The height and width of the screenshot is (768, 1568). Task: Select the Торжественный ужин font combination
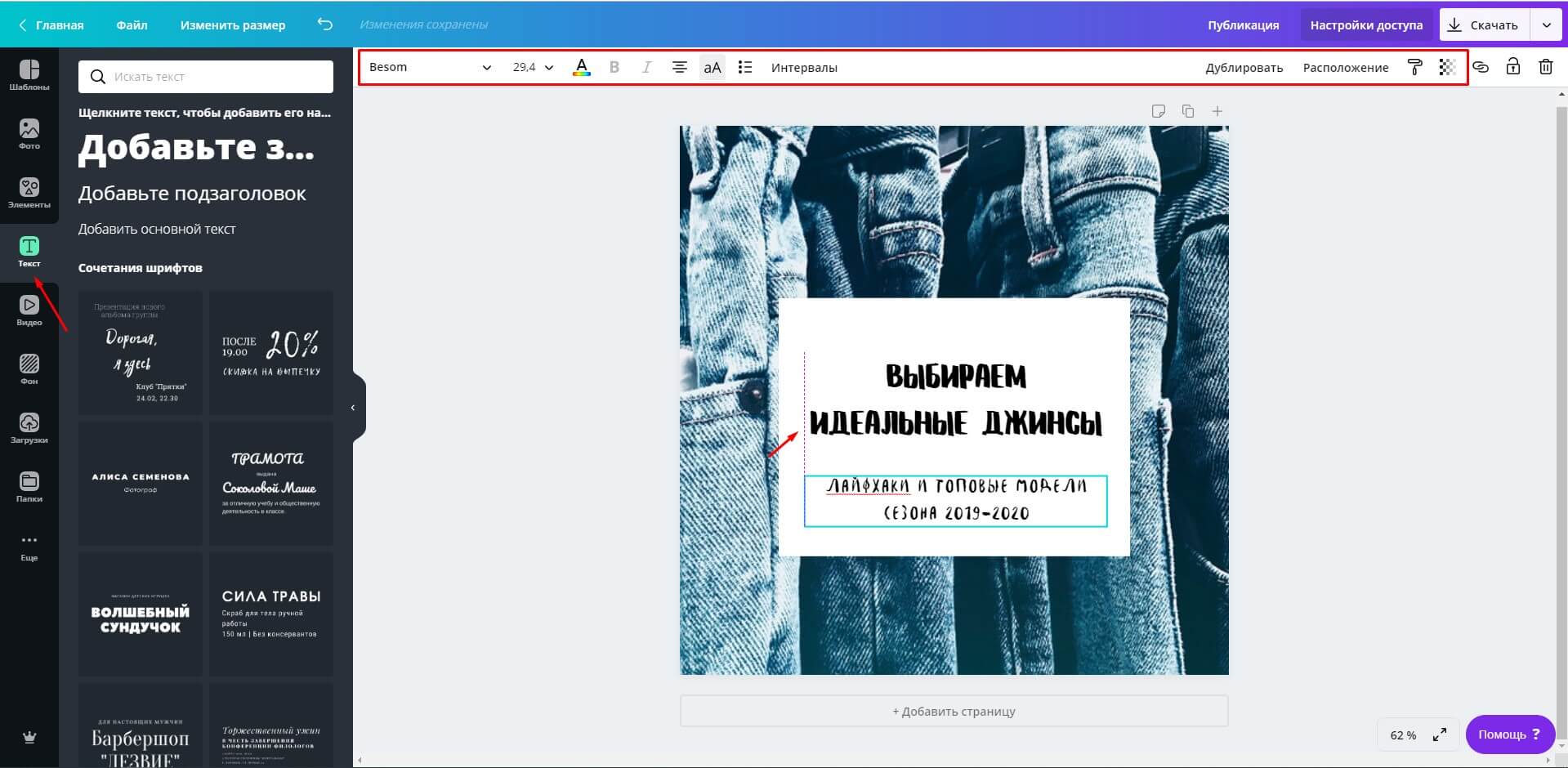click(271, 726)
